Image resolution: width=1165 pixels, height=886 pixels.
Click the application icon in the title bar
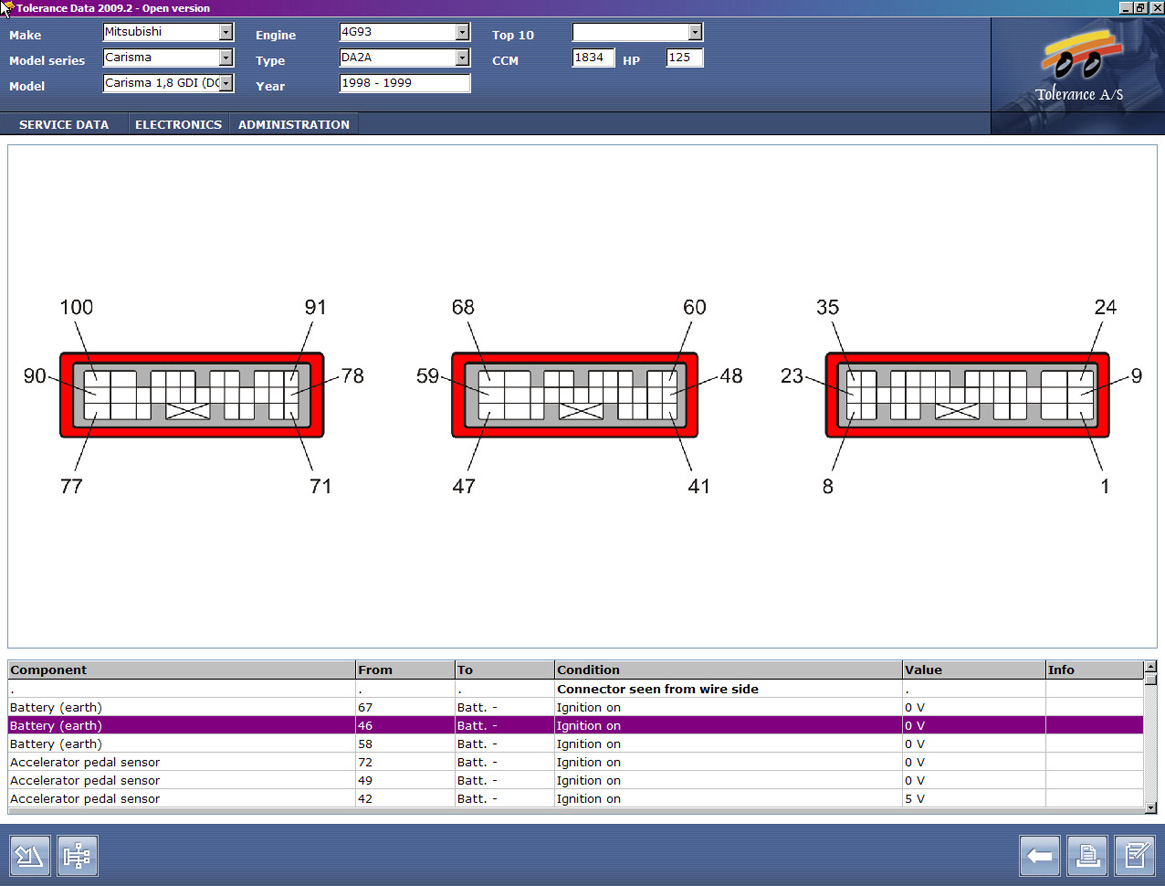pyautogui.click(x=7, y=8)
